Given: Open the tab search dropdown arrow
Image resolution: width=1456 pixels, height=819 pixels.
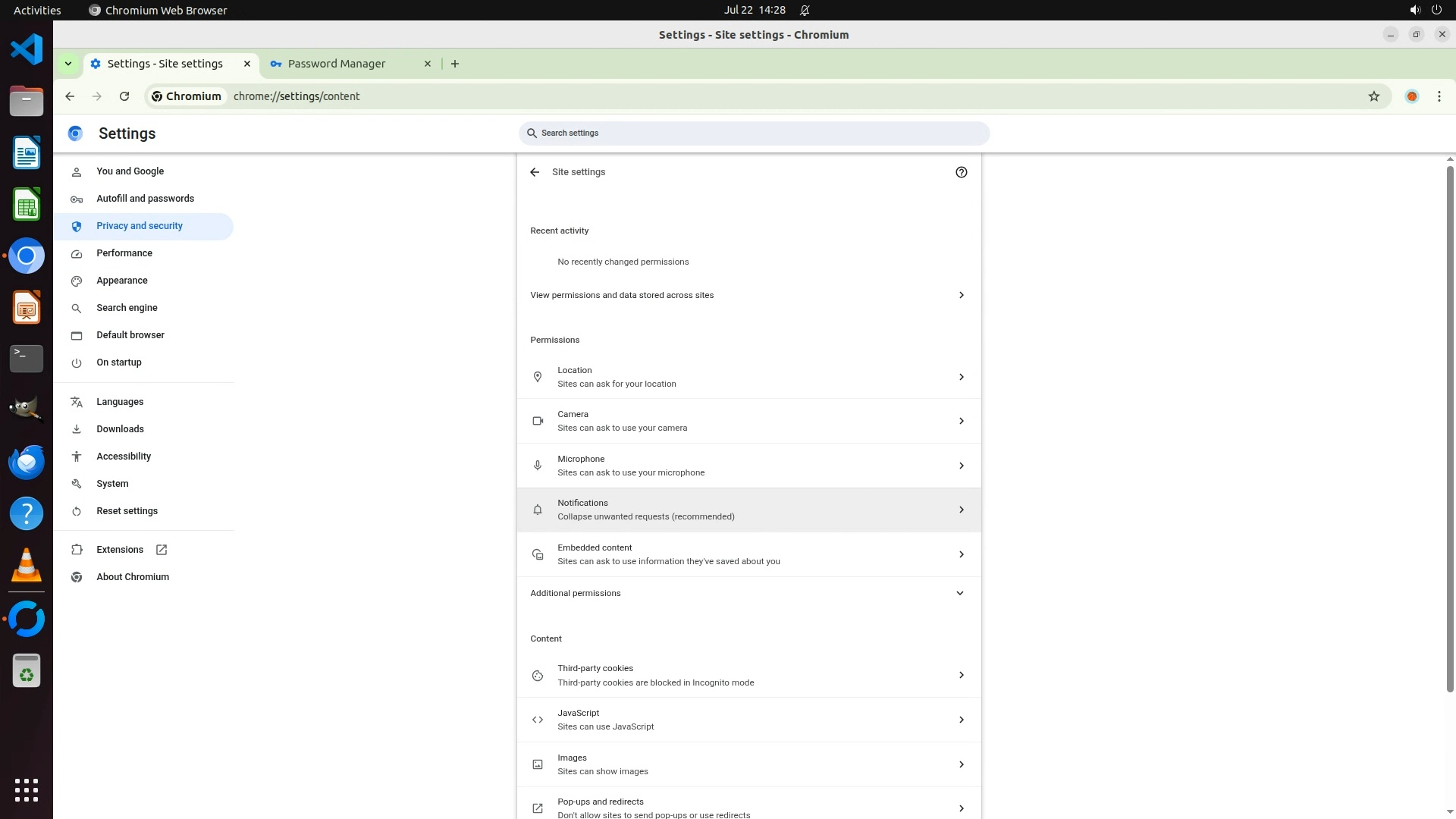Looking at the screenshot, I should coord(68,64).
